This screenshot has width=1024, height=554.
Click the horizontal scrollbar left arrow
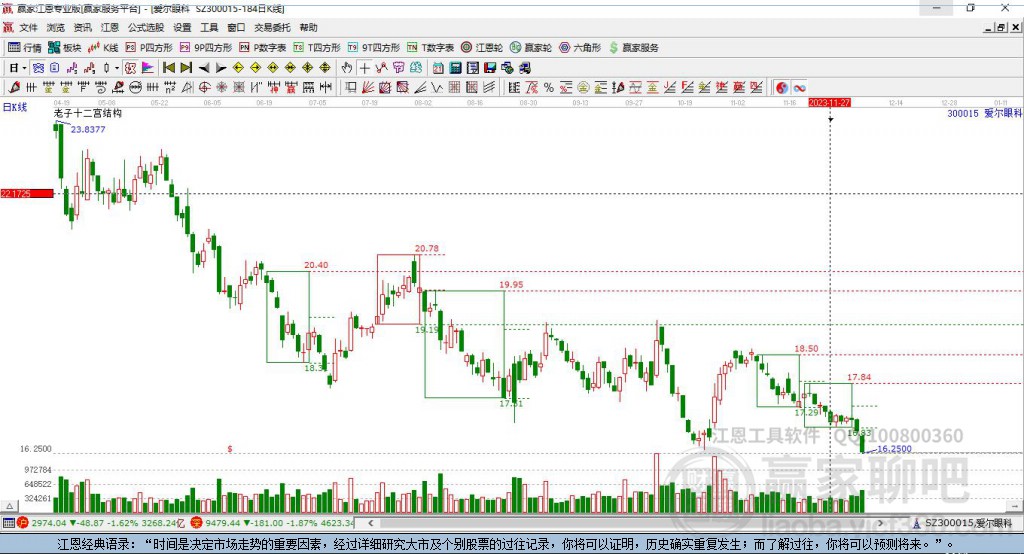(x=371, y=523)
